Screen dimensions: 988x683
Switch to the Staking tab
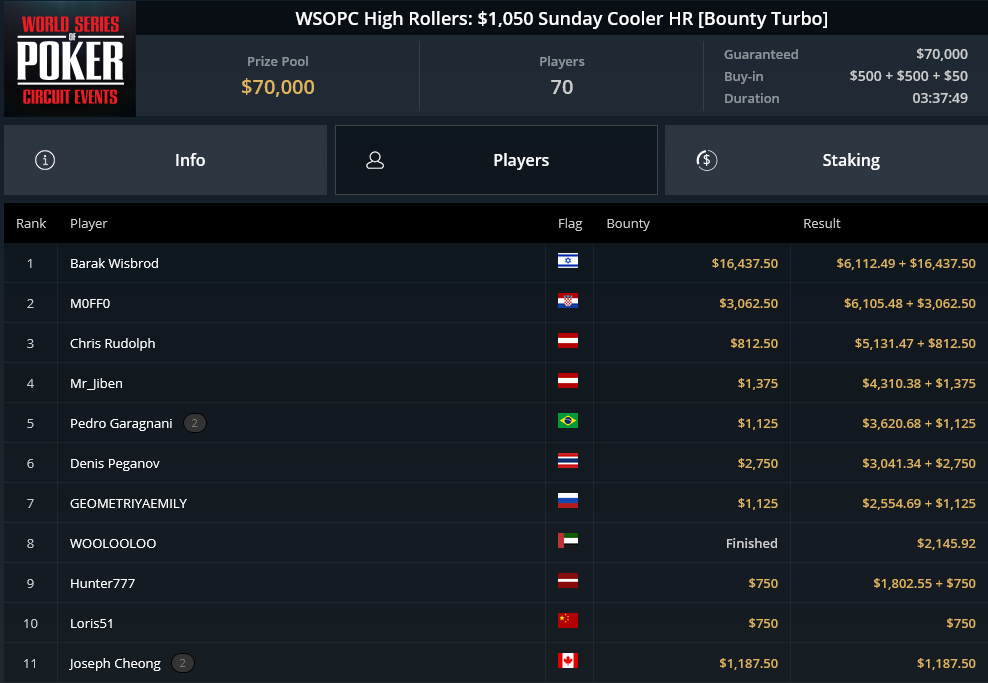pyautogui.click(x=826, y=160)
